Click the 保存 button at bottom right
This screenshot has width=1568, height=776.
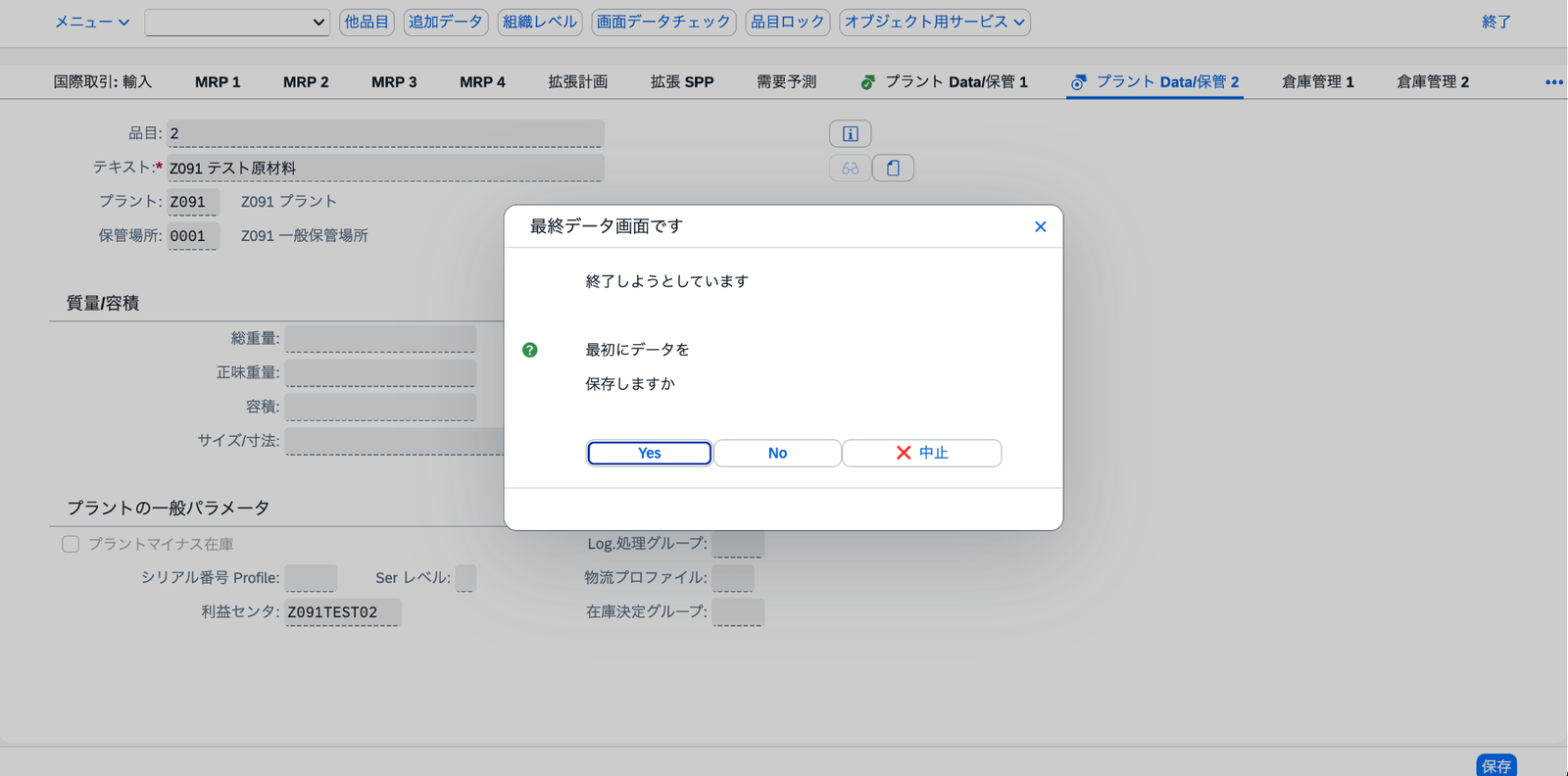coord(1496,765)
